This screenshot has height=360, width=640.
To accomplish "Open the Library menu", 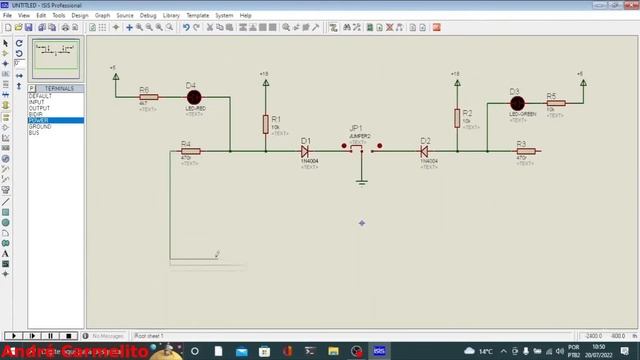I will (171, 15).
